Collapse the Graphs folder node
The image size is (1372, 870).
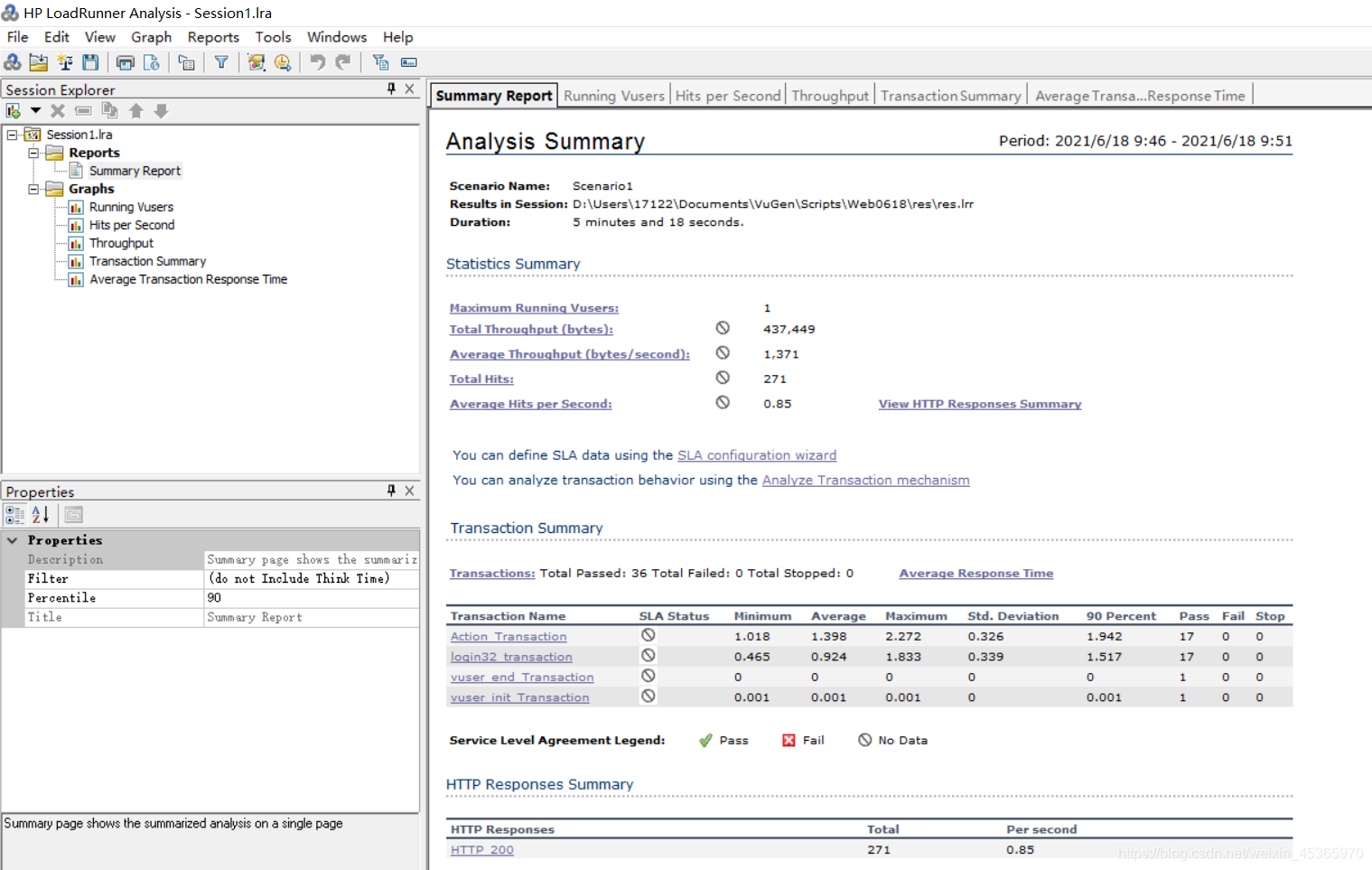pyautogui.click(x=33, y=189)
